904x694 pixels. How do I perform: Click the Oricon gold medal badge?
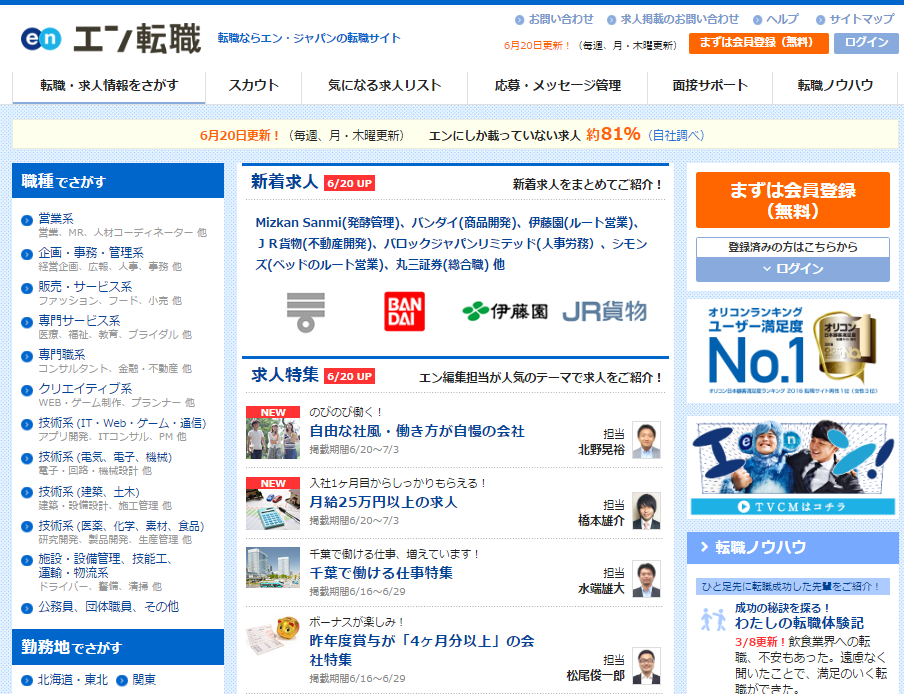(x=845, y=348)
